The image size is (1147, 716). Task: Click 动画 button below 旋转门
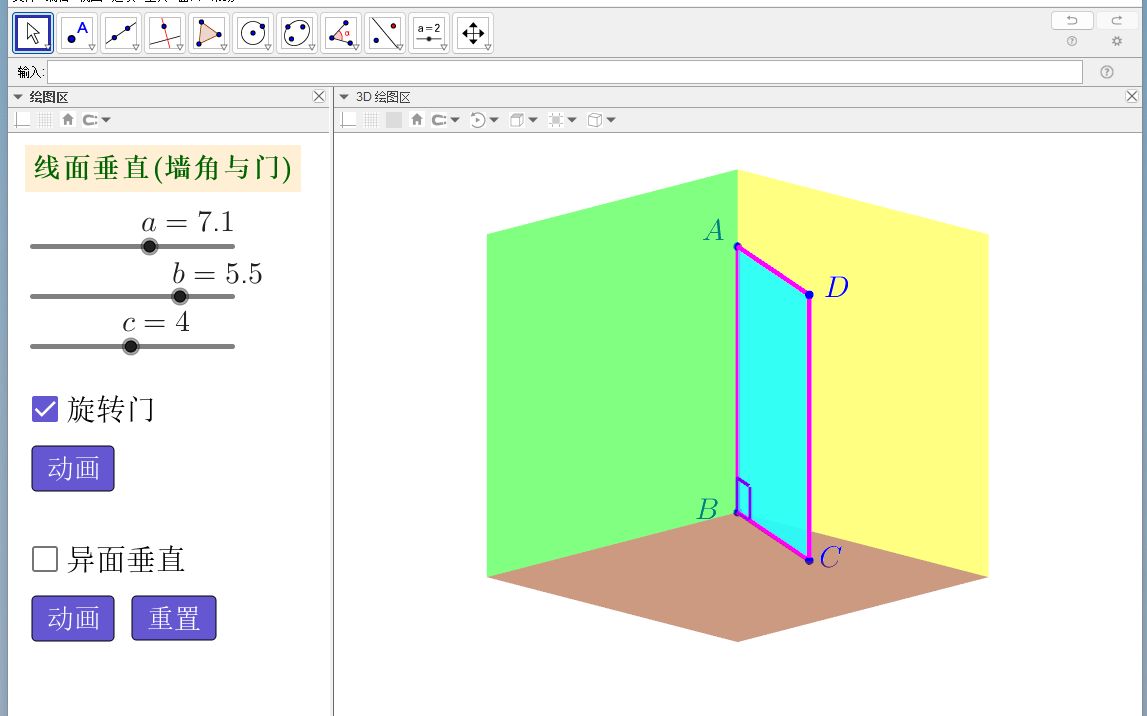click(73, 468)
